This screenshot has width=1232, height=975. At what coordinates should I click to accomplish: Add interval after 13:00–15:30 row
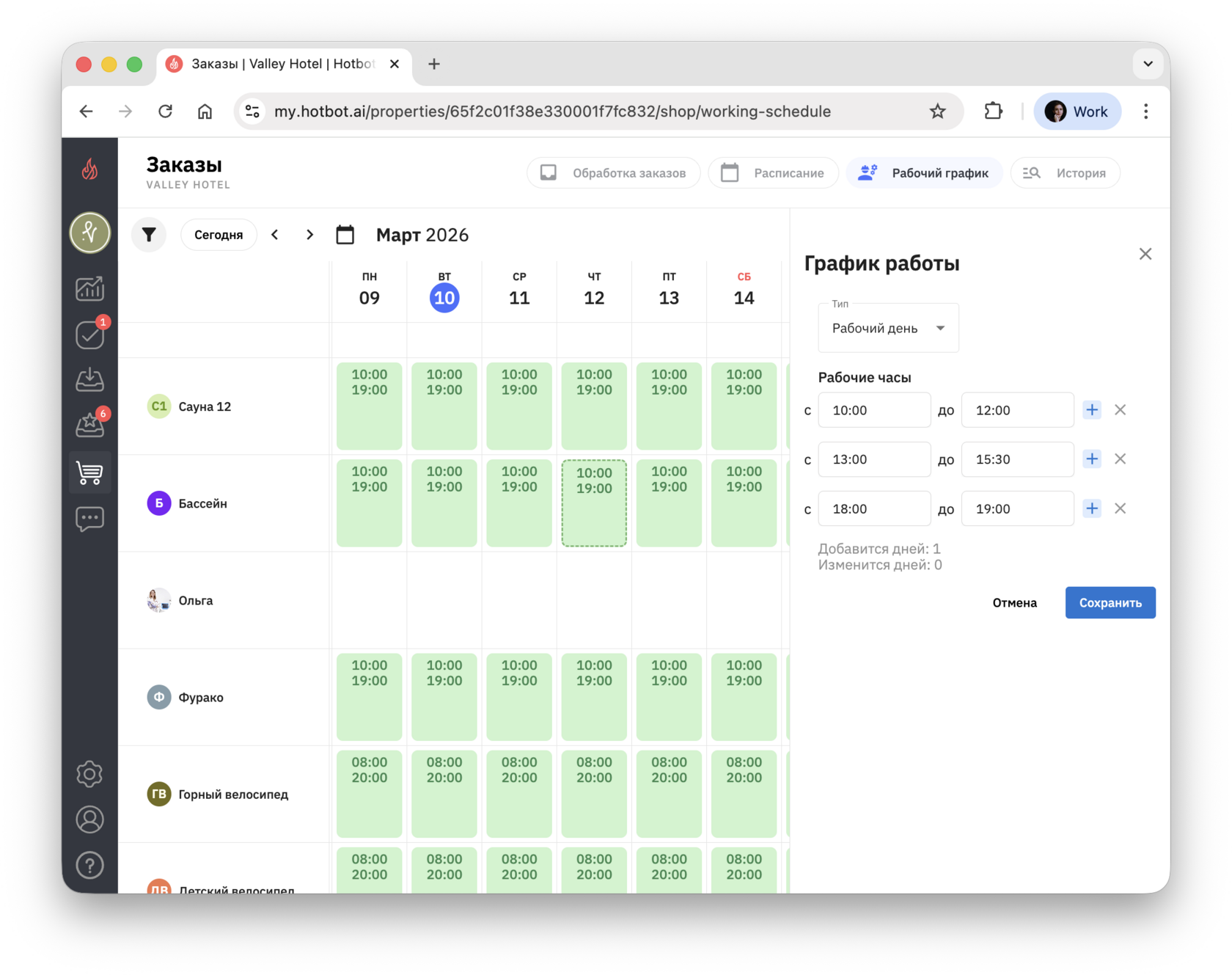(1092, 459)
